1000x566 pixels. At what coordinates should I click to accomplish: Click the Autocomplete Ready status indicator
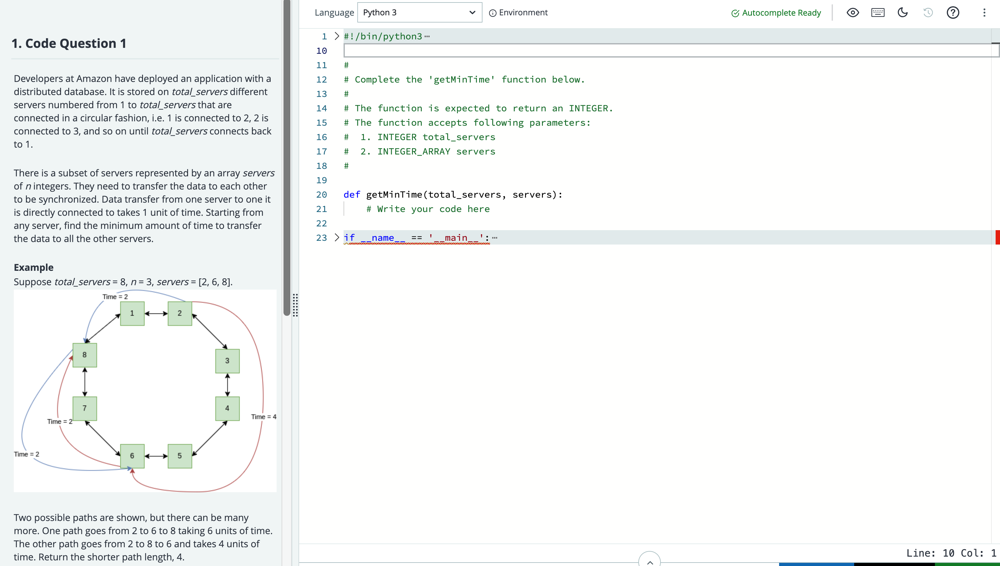coord(776,13)
